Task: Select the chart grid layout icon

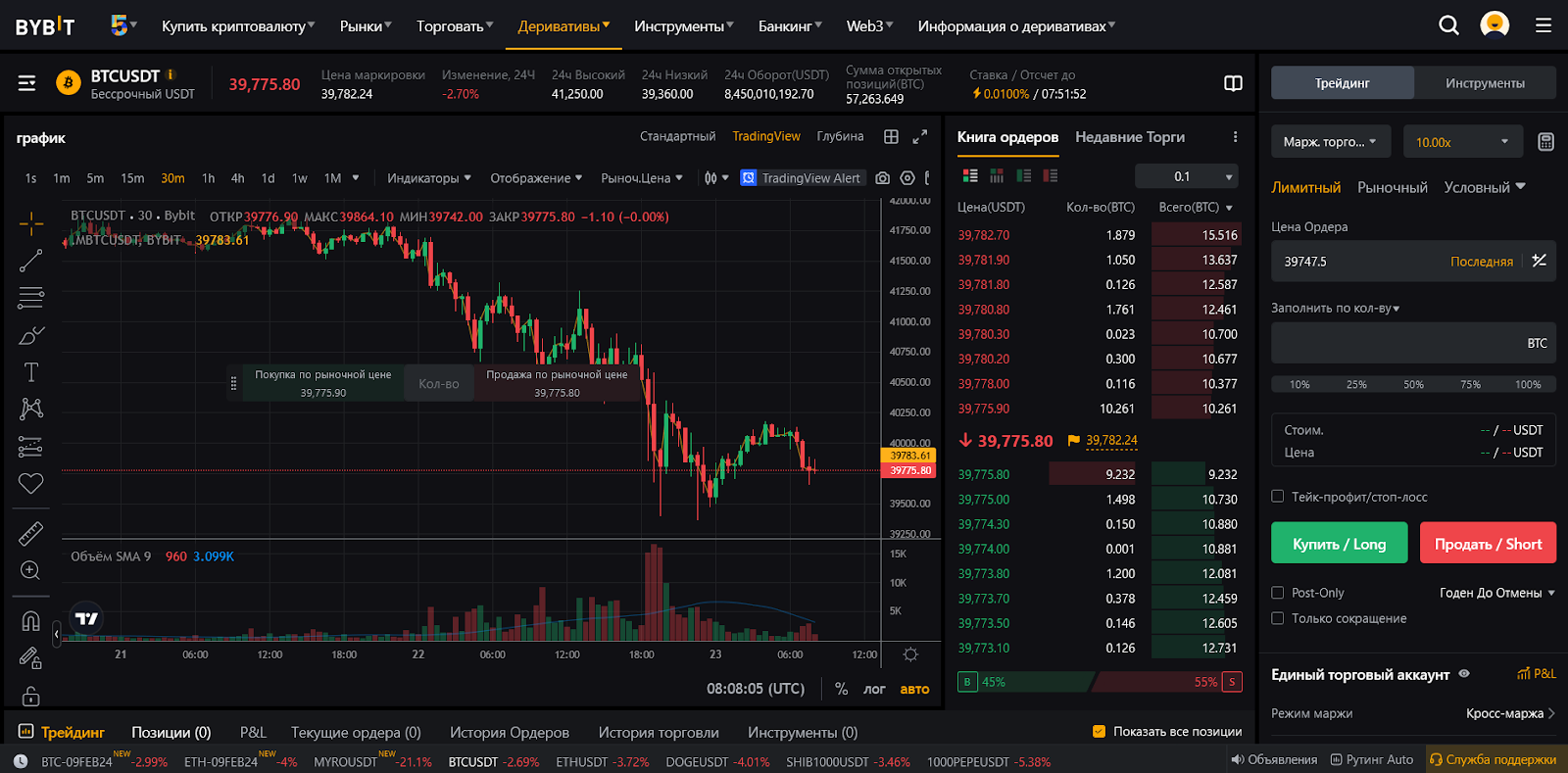Action: tap(891, 137)
